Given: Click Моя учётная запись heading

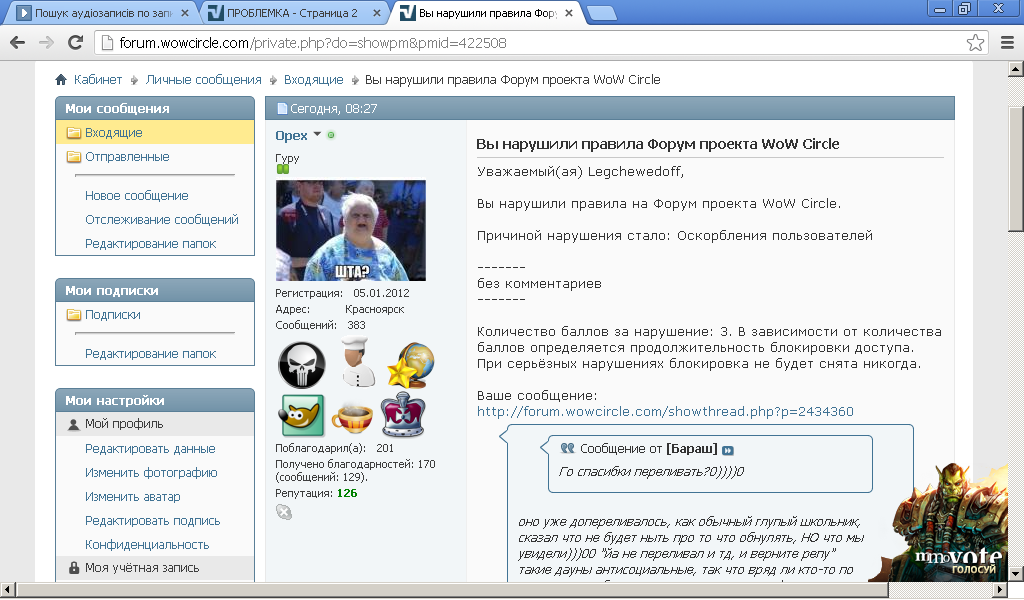Looking at the screenshot, I should (142, 568).
